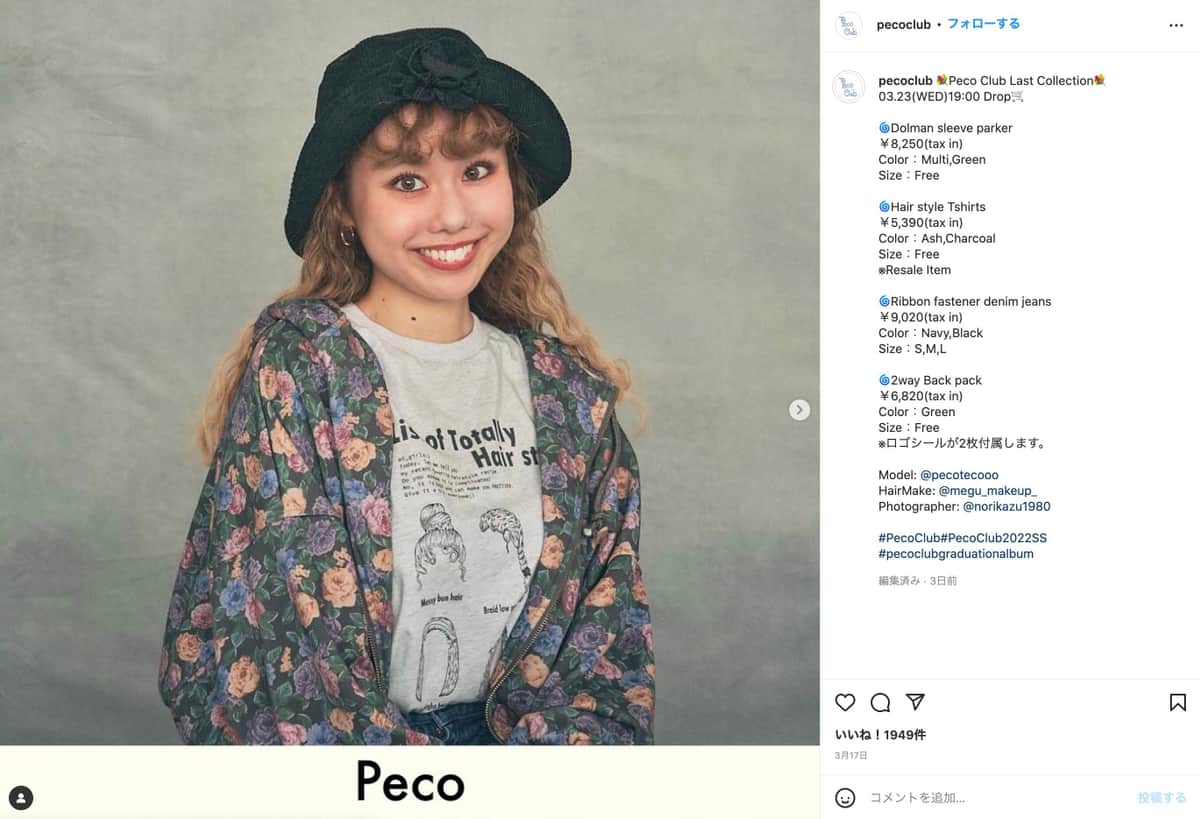Click the pecoclub avatar in the header
Screen dimensions: 1200x819
pos(848,25)
